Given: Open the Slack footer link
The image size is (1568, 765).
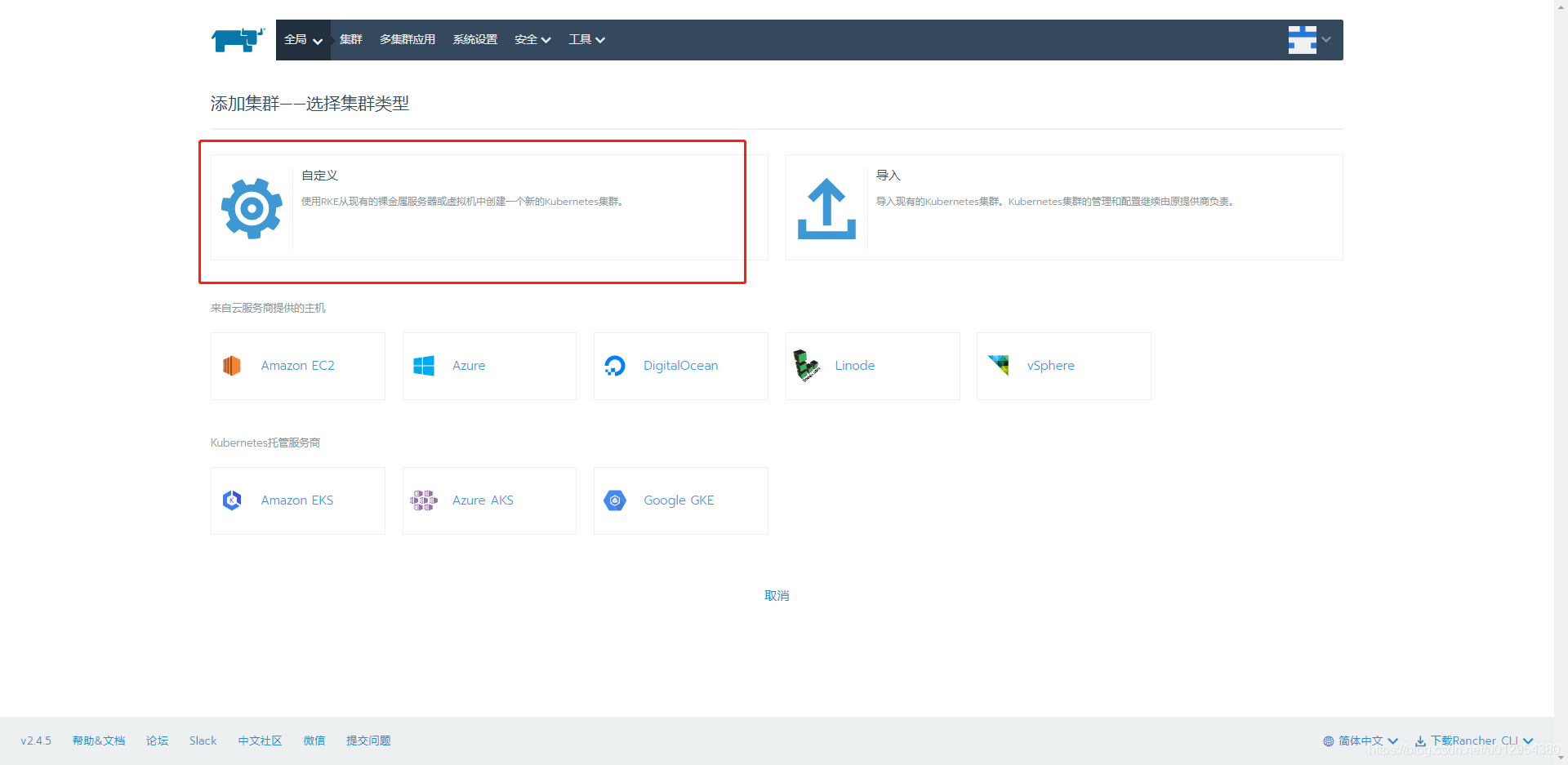Looking at the screenshot, I should tap(203, 741).
